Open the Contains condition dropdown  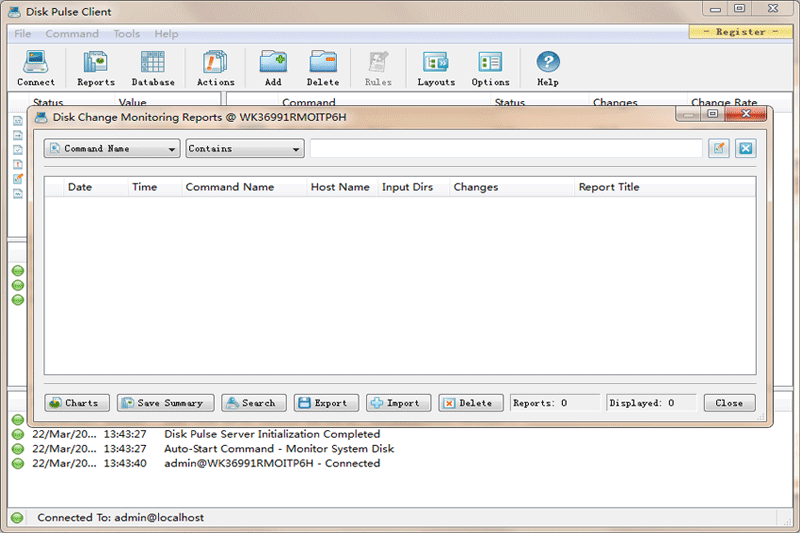pyautogui.click(x=245, y=148)
